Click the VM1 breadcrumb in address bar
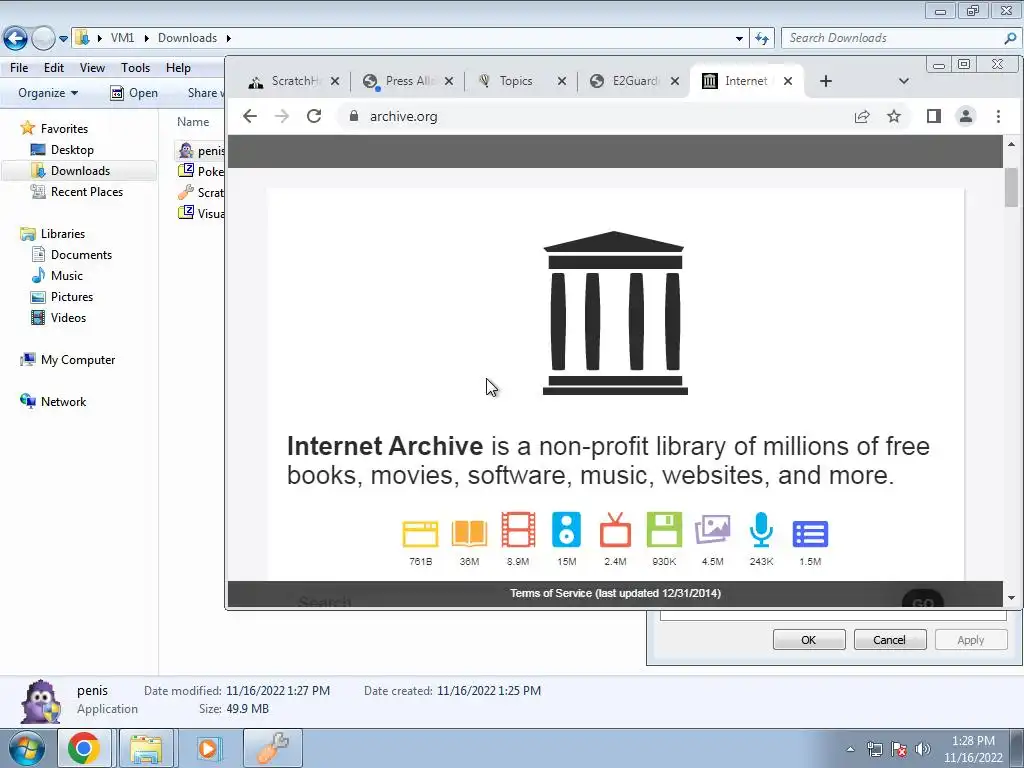This screenshot has width=1024, height=768. pyautogui.click(x=122, y=38)
